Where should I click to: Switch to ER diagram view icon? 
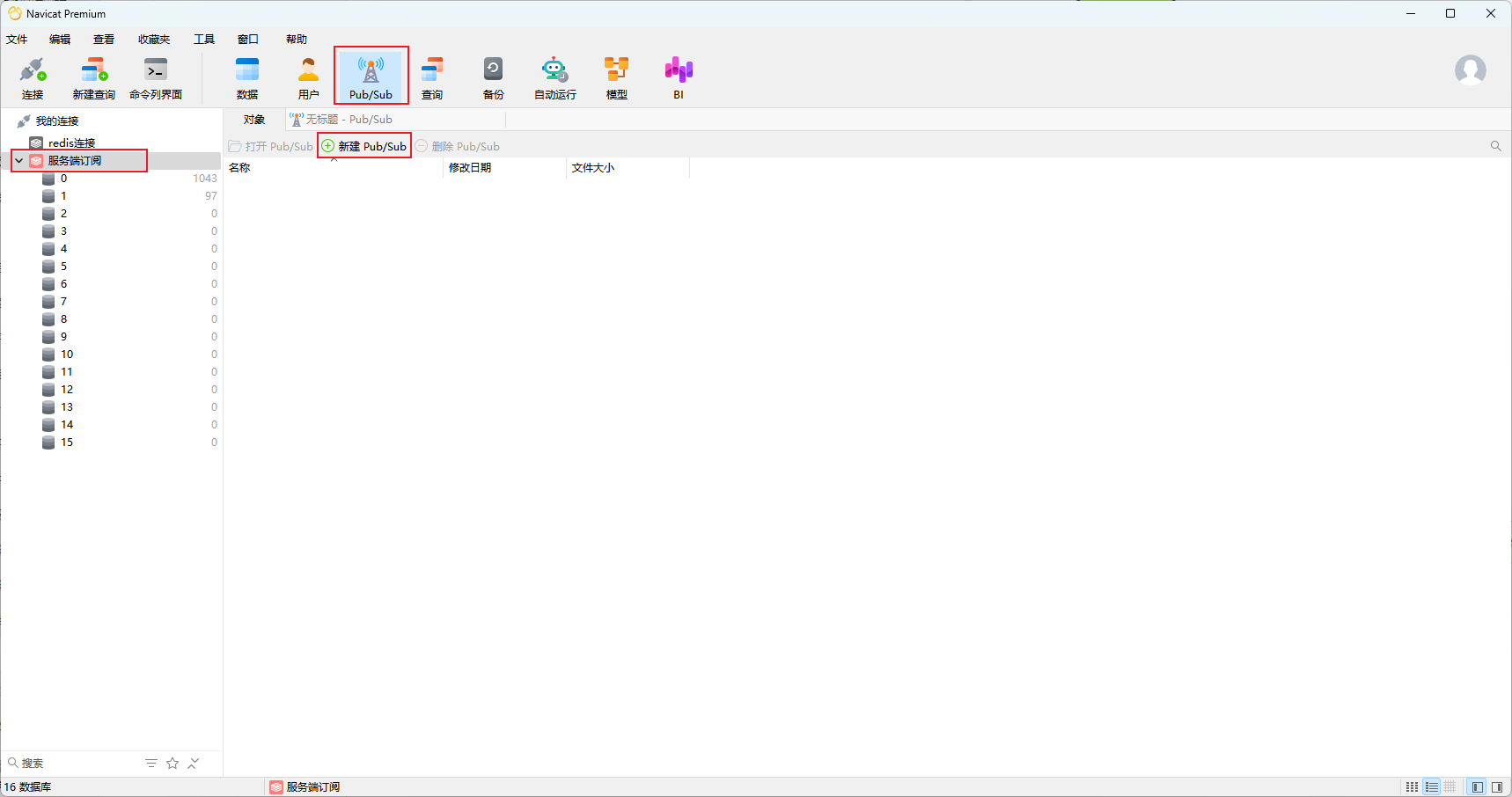tap(1450, 787)
